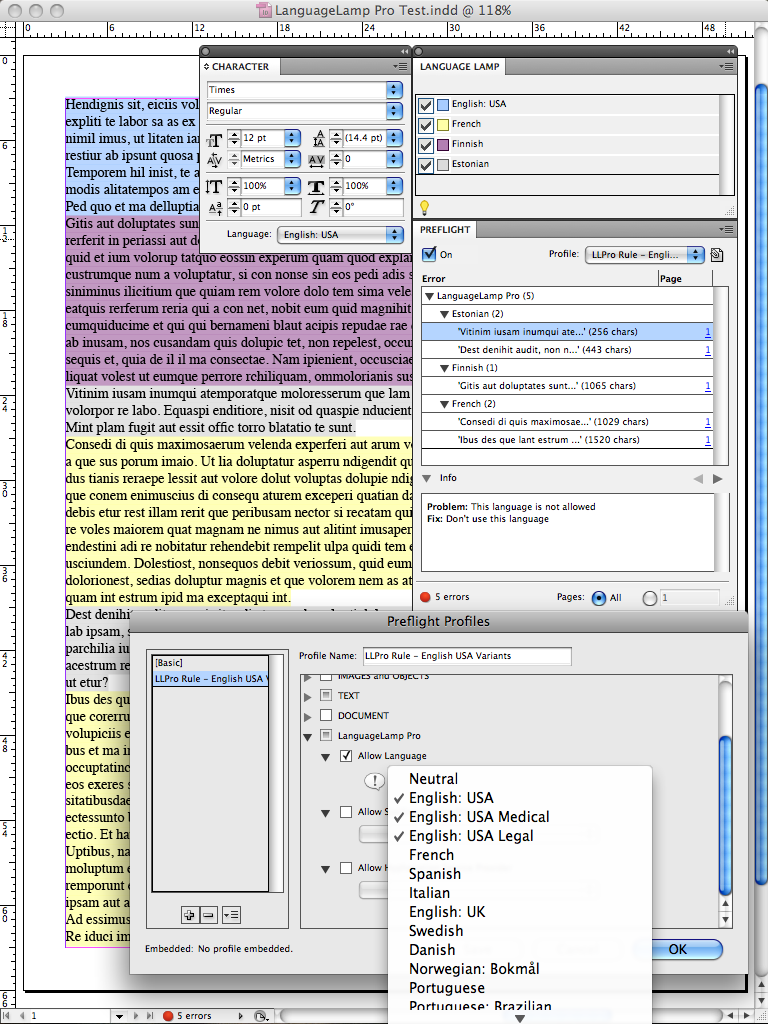This screenshot has height=1024, width=768.
Task: Open the embed profile icon beside Profile dropdown
Action: coord(717,255)
